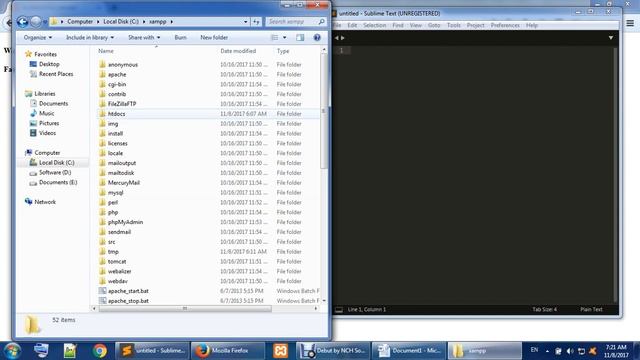640x360 pixels.
Task: Select Documents (E:) drive
Action: pos(53,182)
